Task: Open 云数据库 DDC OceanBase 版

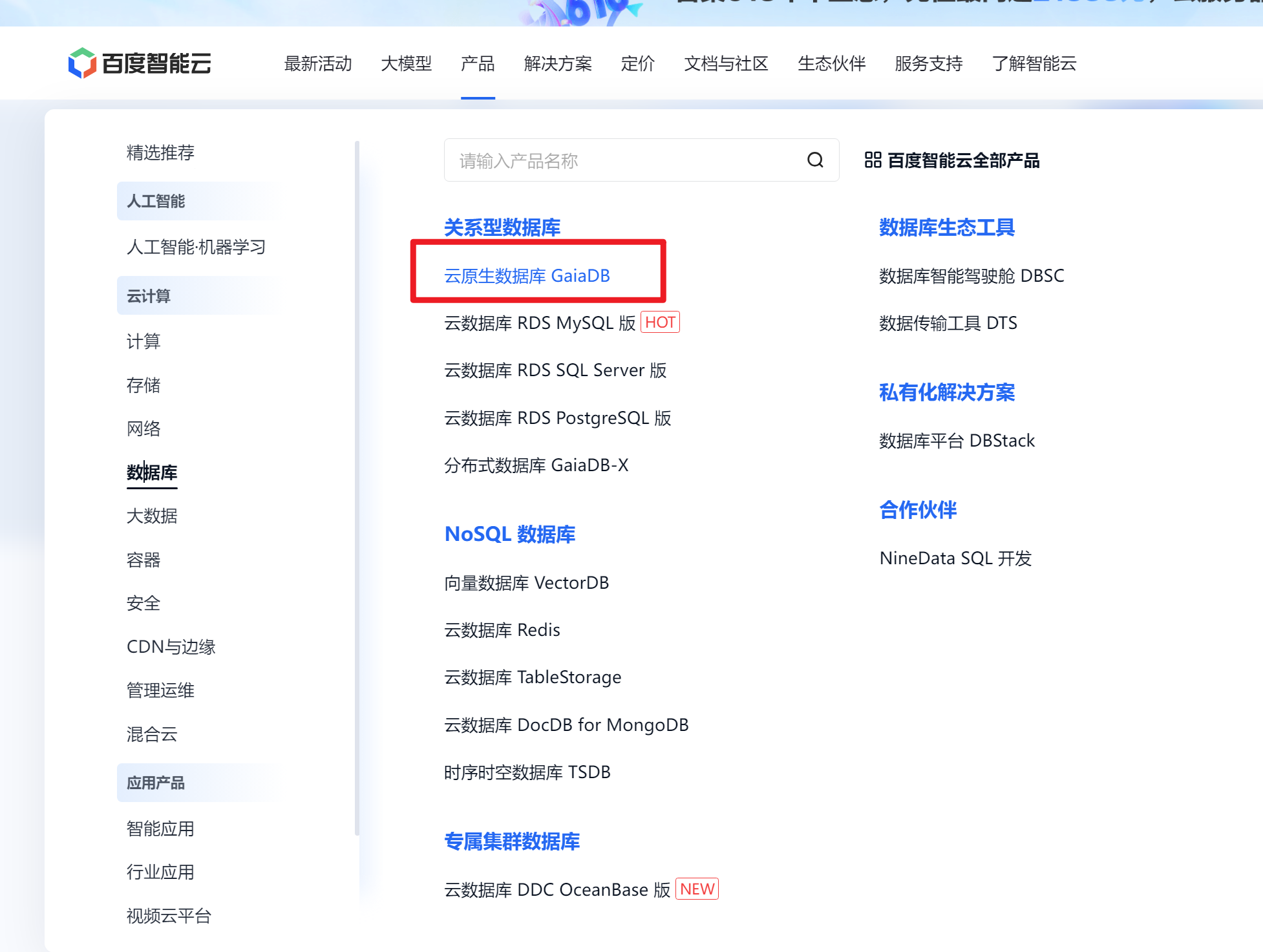Action: coord(557,890)
